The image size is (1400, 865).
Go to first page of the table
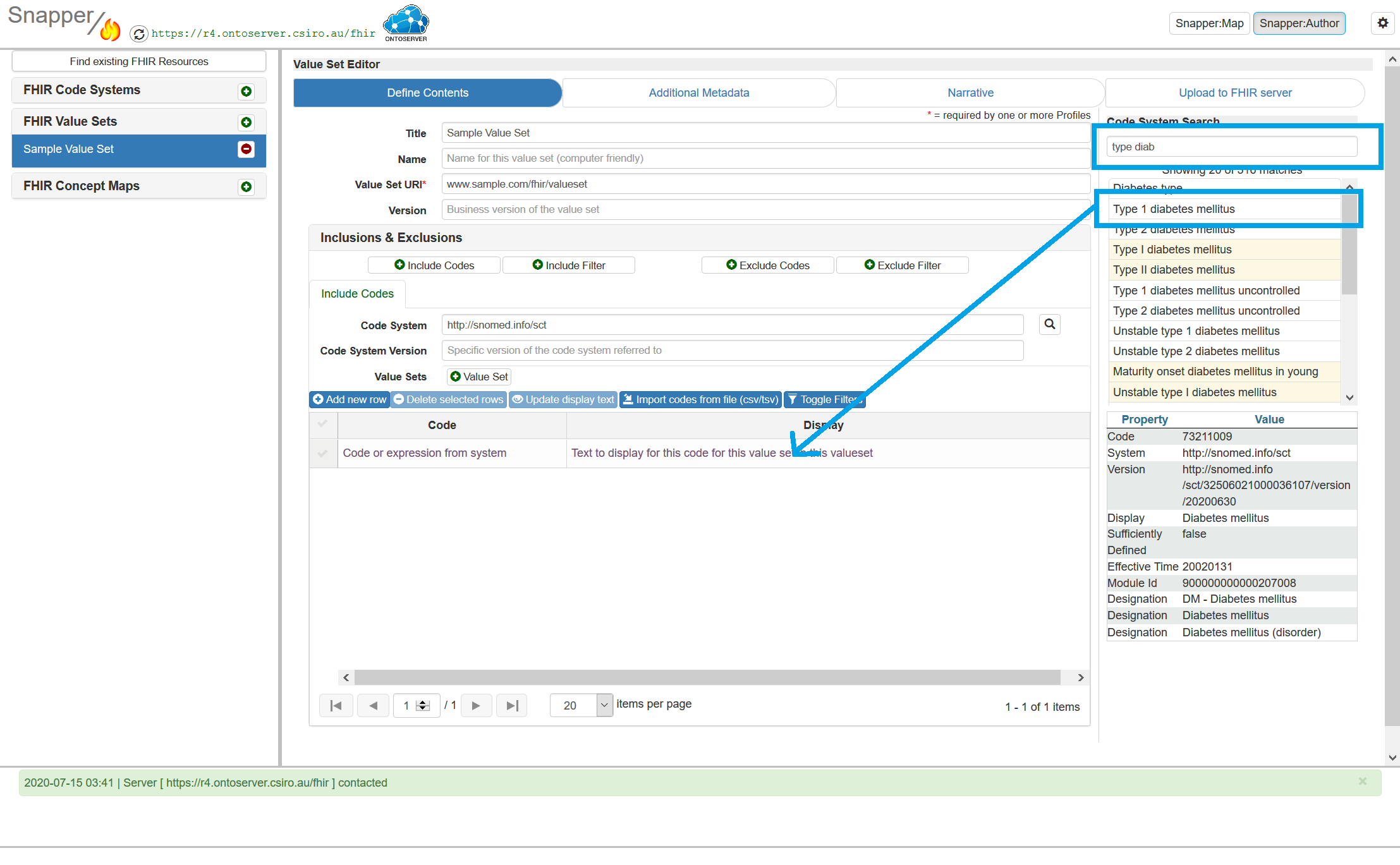[336, 705]
